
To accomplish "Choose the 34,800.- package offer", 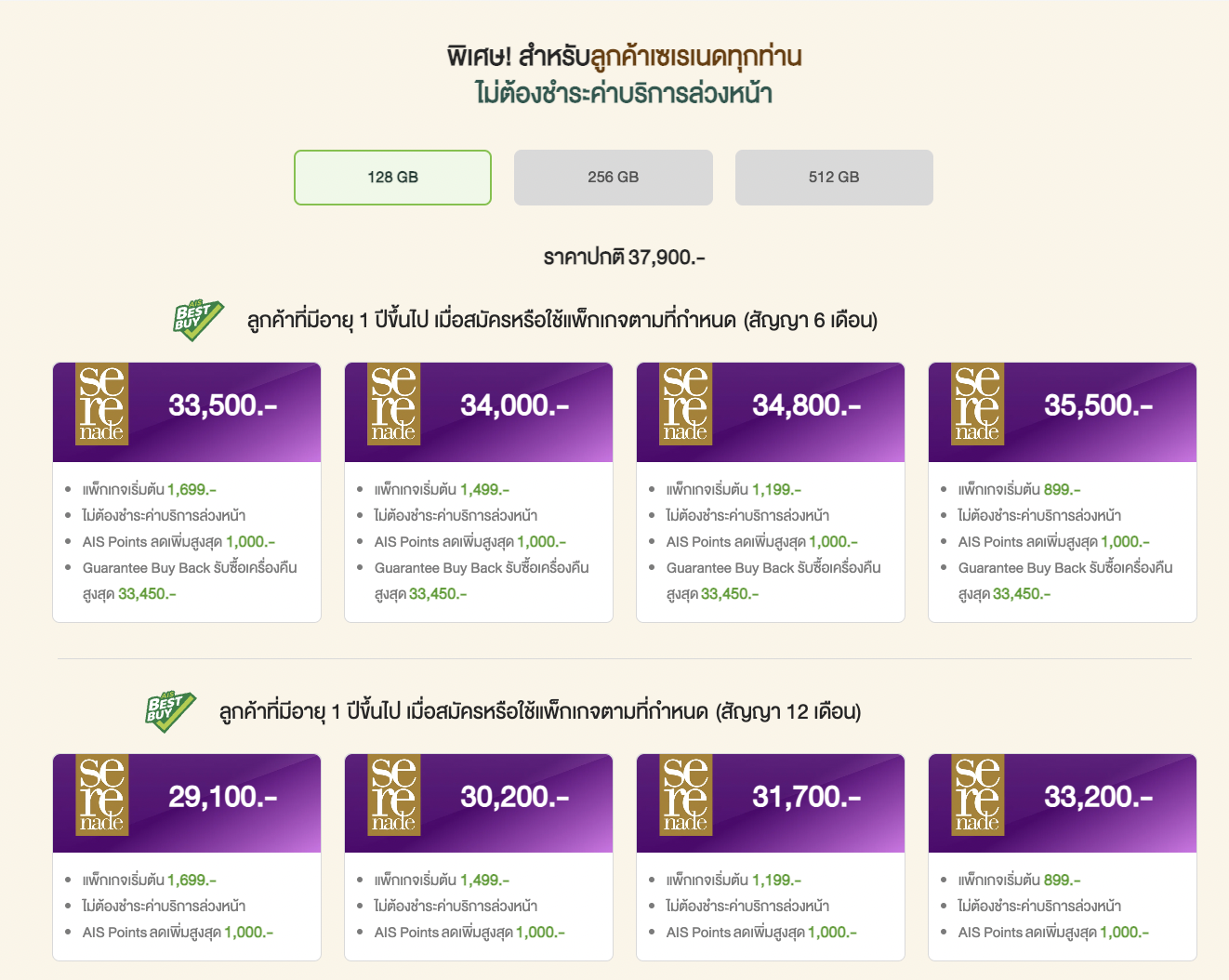I will click(x=807, y=405).
